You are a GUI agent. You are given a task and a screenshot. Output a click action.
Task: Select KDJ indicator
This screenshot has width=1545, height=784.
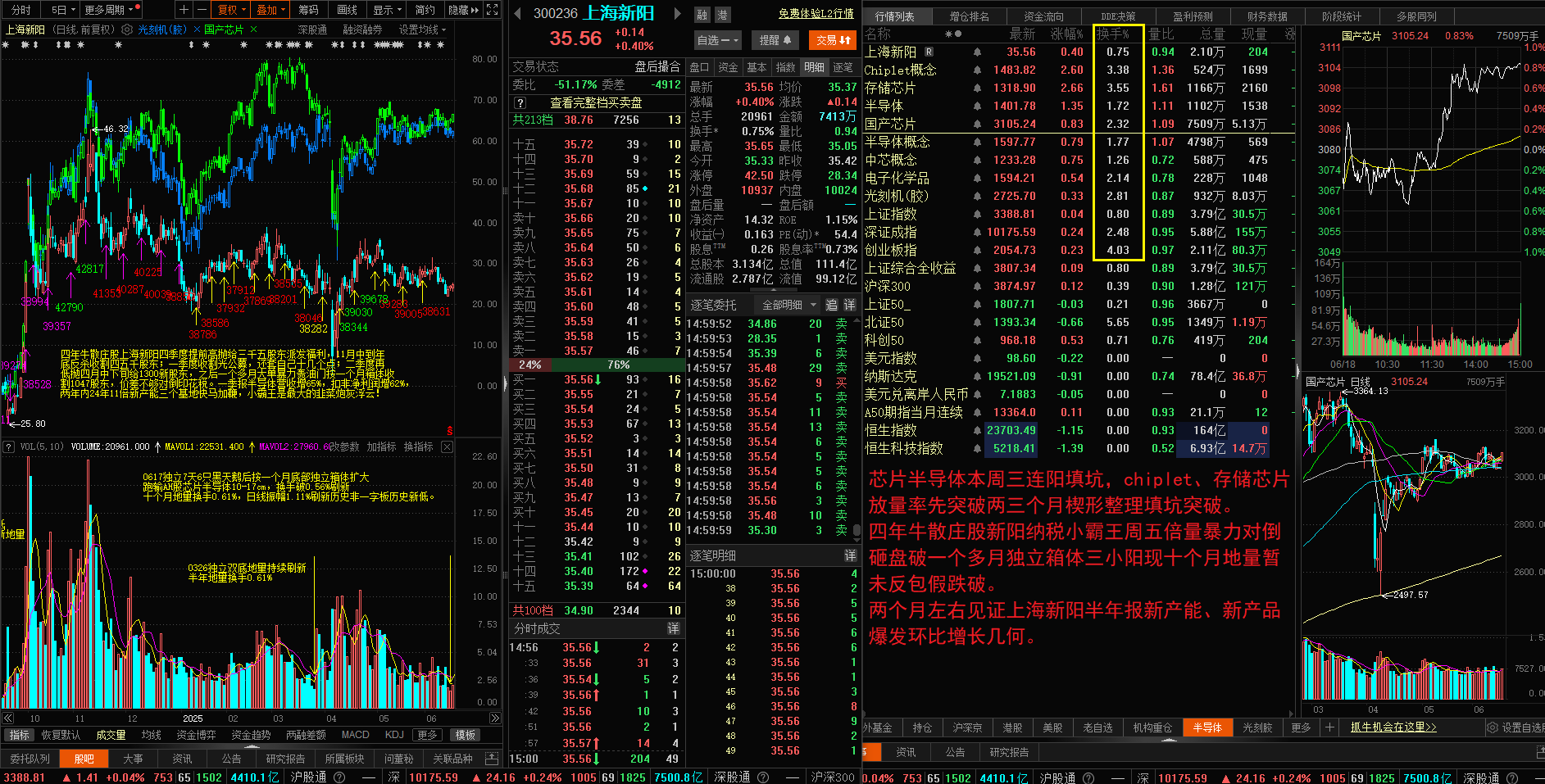coord(394,735)
